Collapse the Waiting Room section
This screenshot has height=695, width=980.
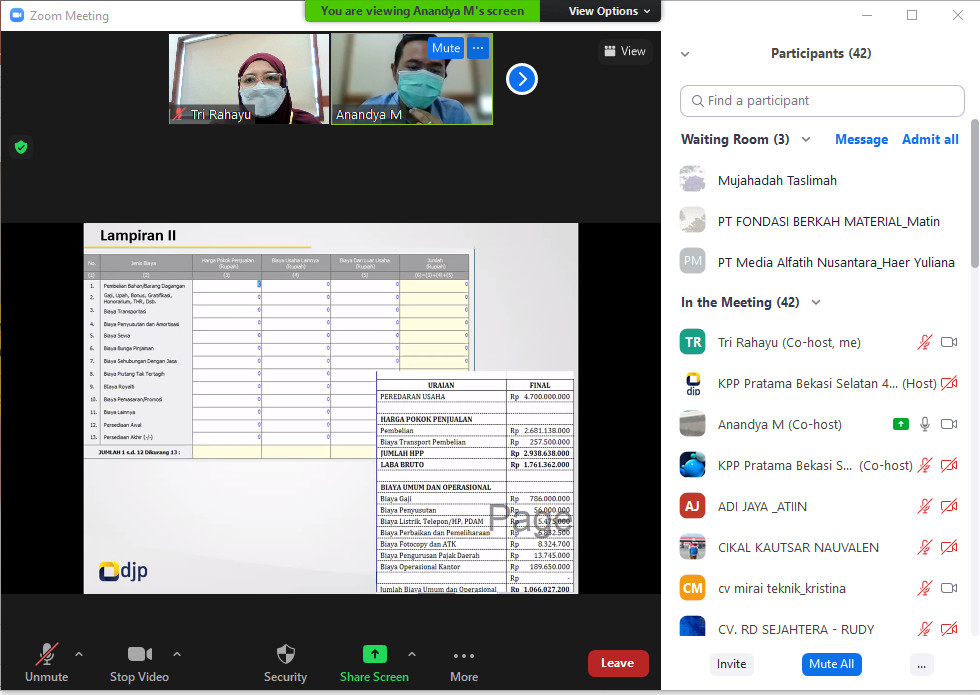click(806, 140)
